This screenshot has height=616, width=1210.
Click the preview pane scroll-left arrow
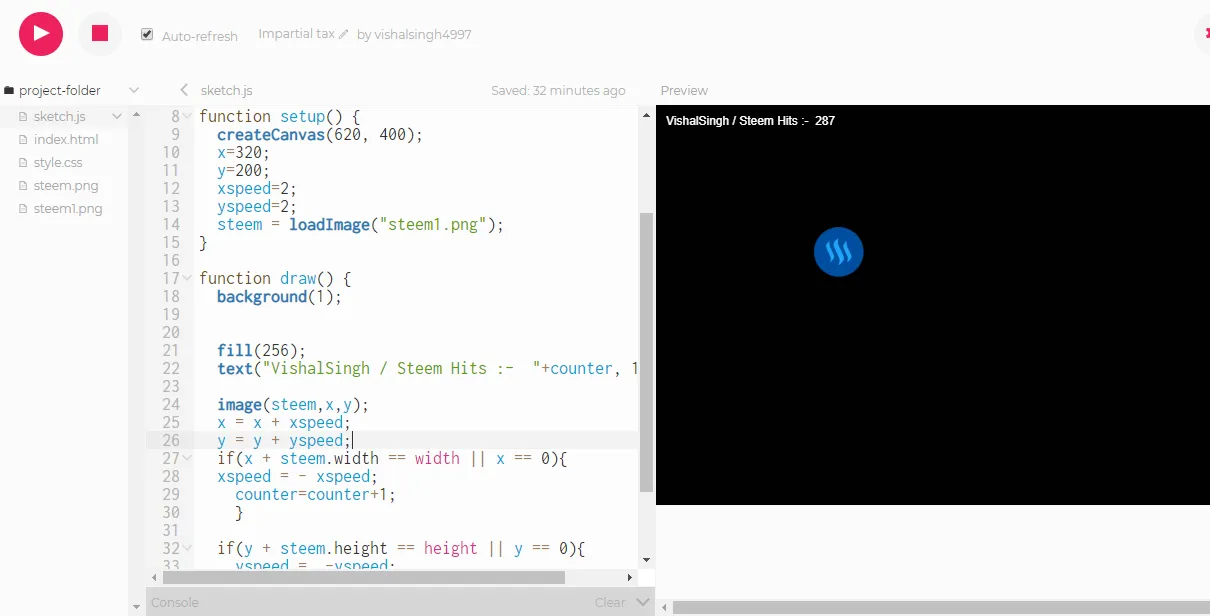[x=664, y=607]
